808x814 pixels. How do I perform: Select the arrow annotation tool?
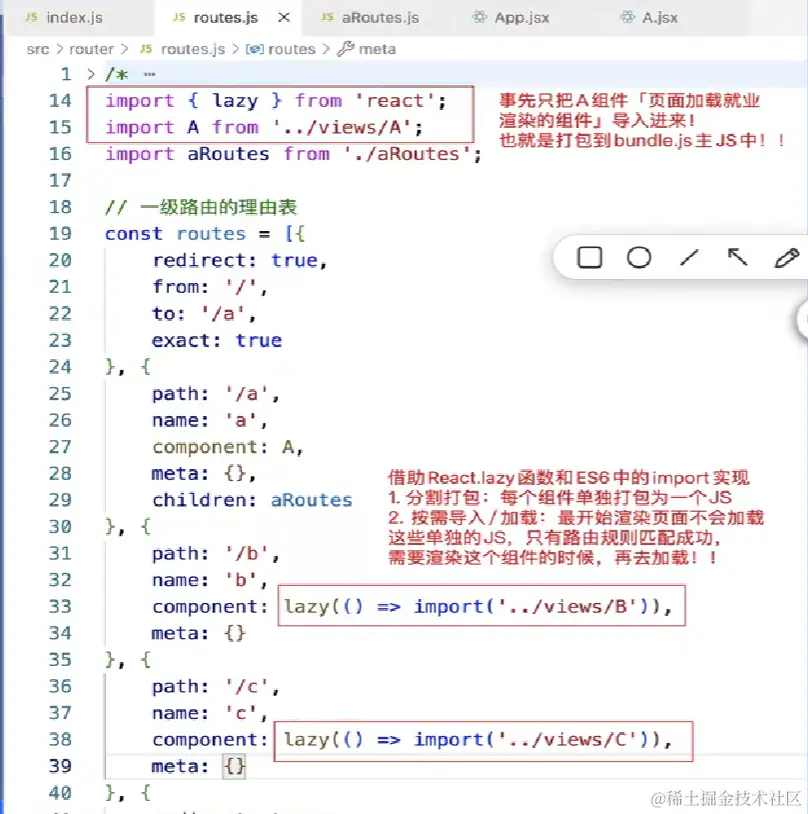(737, 256)
